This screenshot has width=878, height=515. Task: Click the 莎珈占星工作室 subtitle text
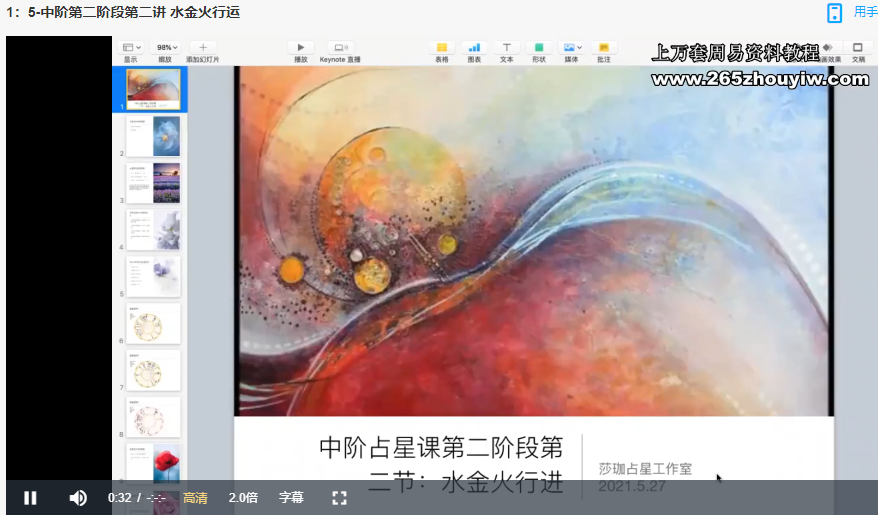[645, 469]
